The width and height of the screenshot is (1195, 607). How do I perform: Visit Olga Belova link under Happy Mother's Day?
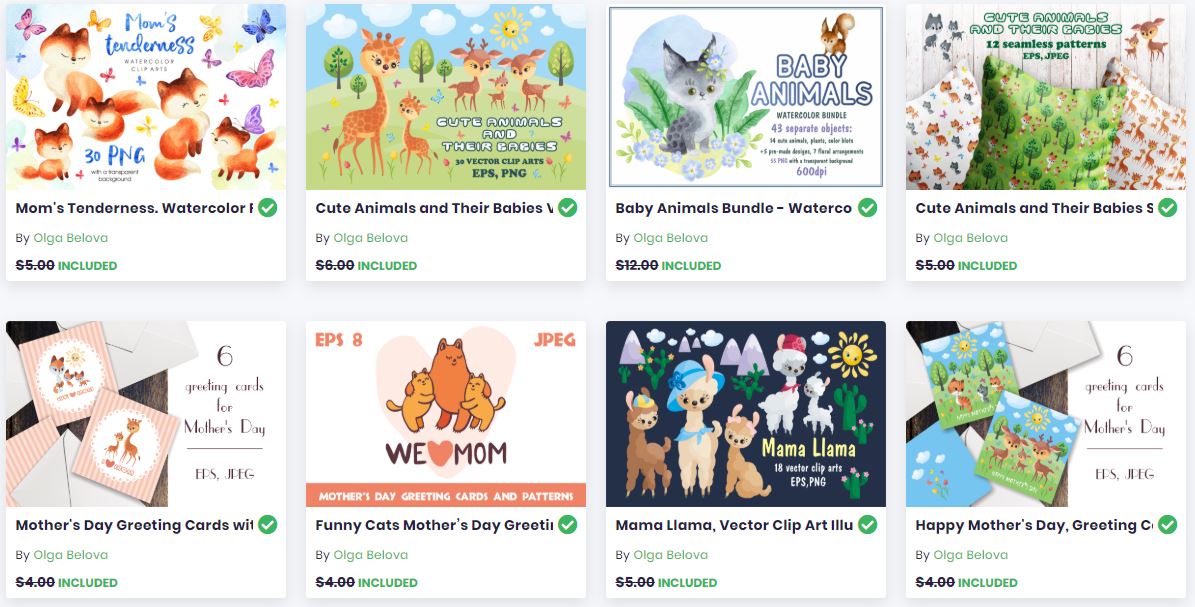[x=970, y=555]
